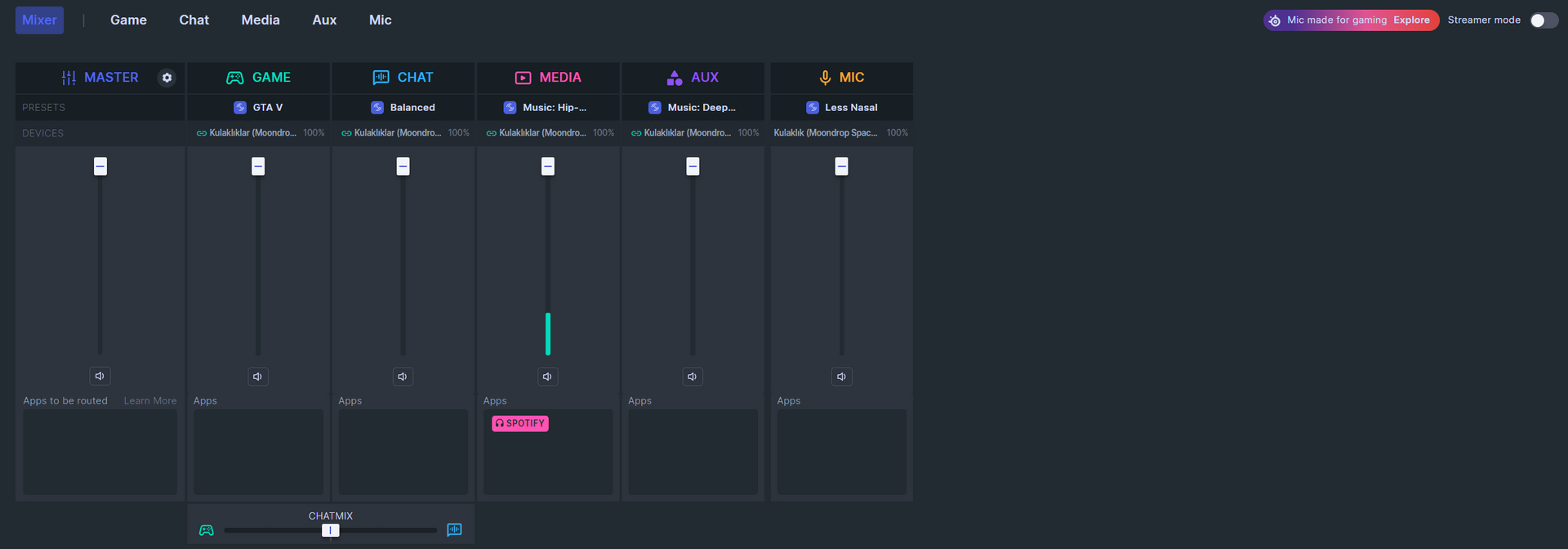
Task: Mute the Aux channel
Action: pos(693,377)
